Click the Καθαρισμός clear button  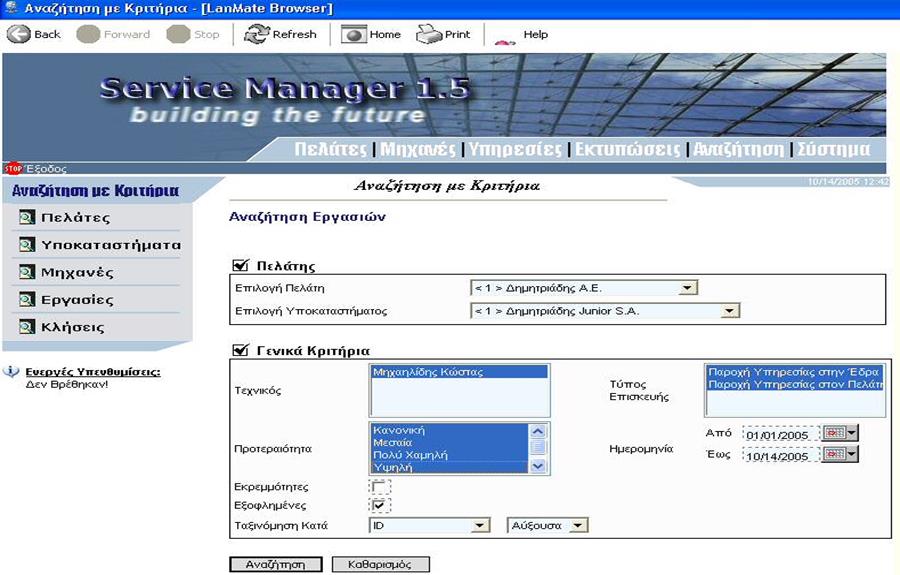(x=380, y=565)
